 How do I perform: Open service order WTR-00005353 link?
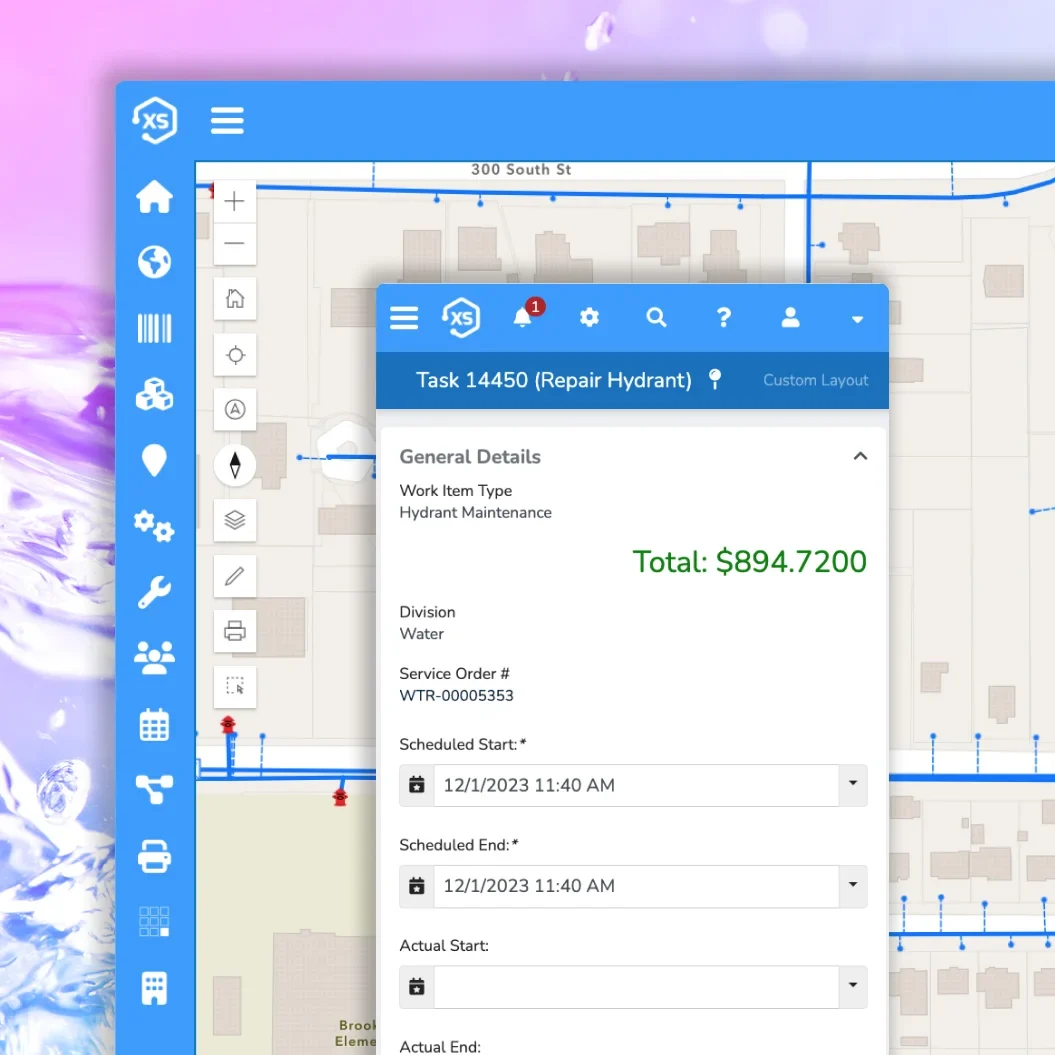point(456,695)
